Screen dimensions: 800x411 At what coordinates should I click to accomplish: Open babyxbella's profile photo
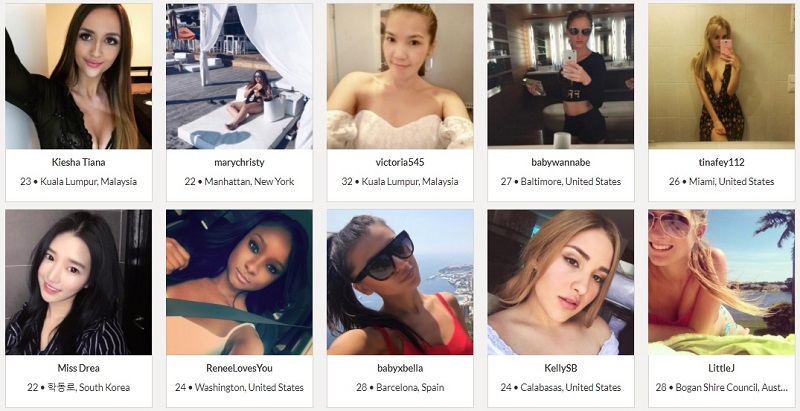[x=400, y=282]
